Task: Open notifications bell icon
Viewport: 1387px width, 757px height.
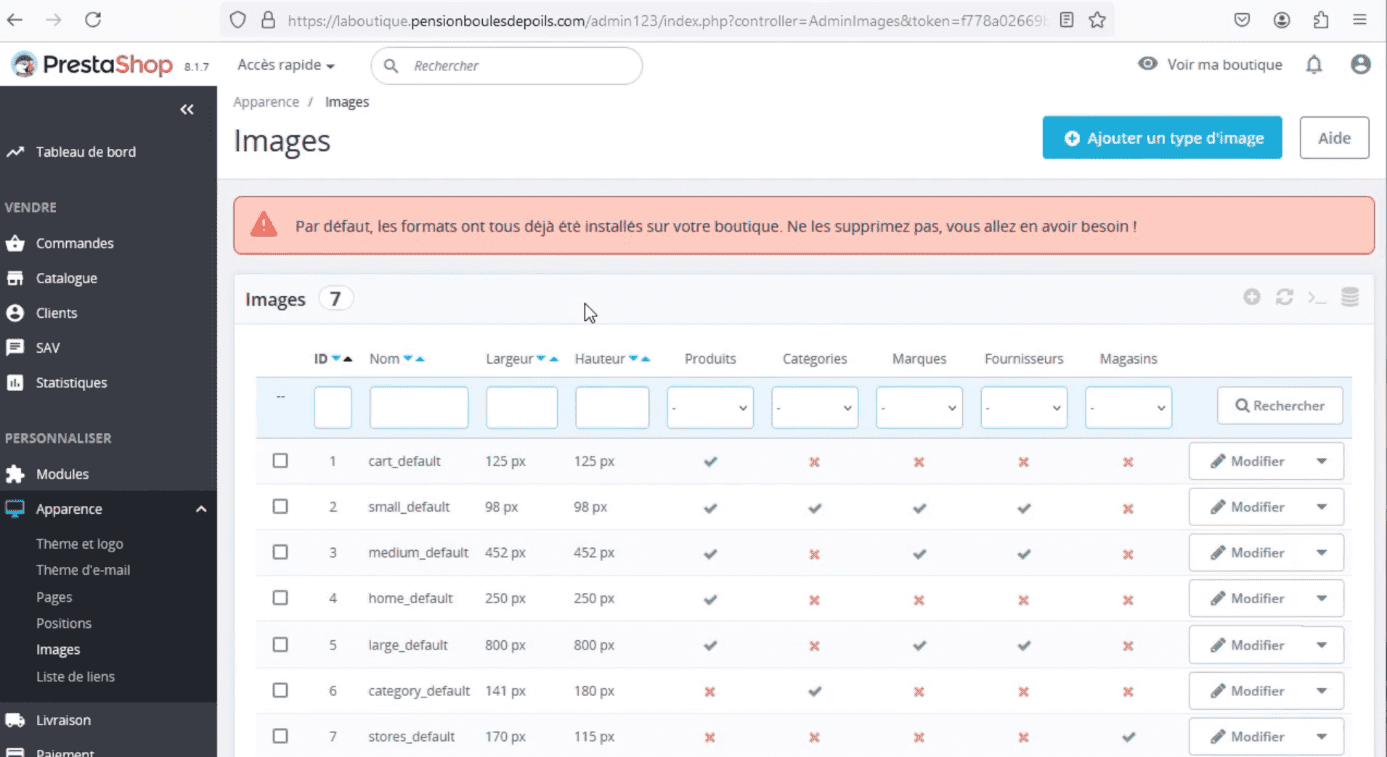Action: [1314, 65]
